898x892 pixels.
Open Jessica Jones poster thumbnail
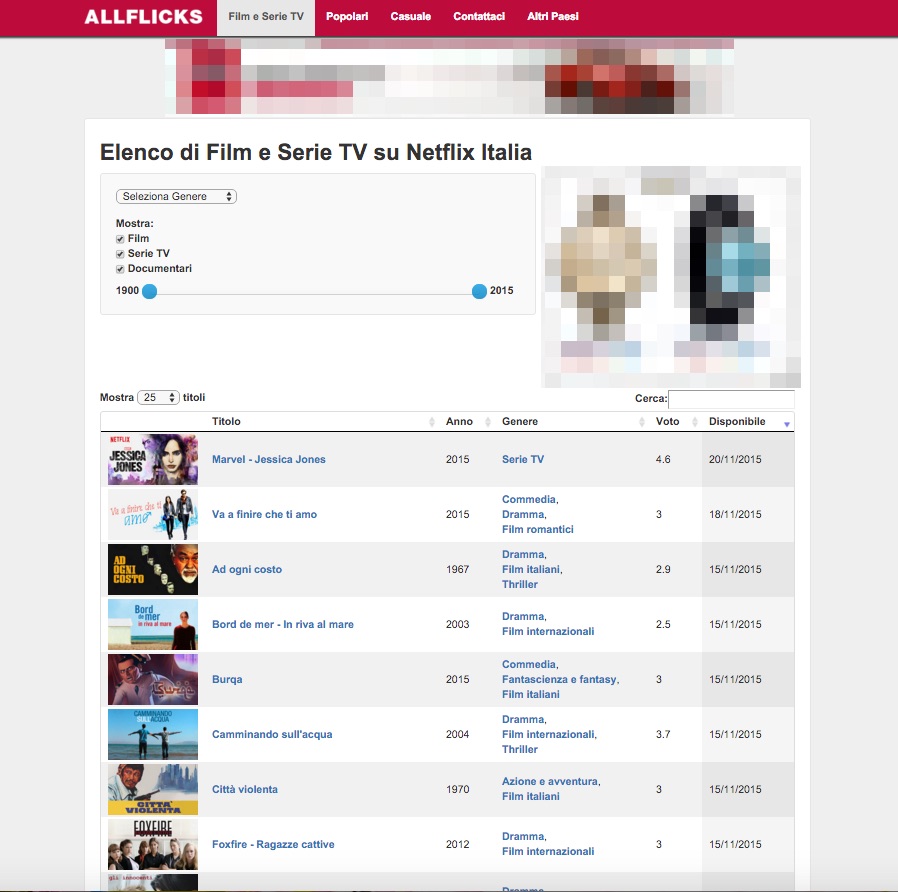click(x=153, y=459)
